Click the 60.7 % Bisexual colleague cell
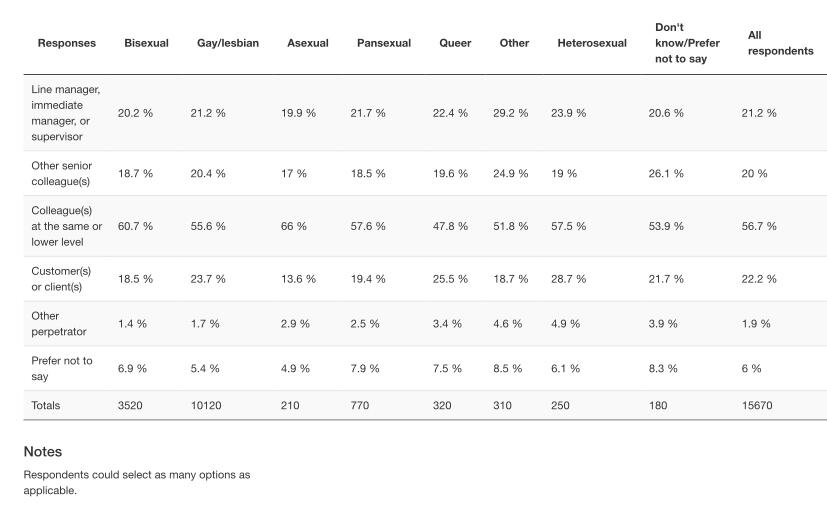 click(x=135, y=226)
